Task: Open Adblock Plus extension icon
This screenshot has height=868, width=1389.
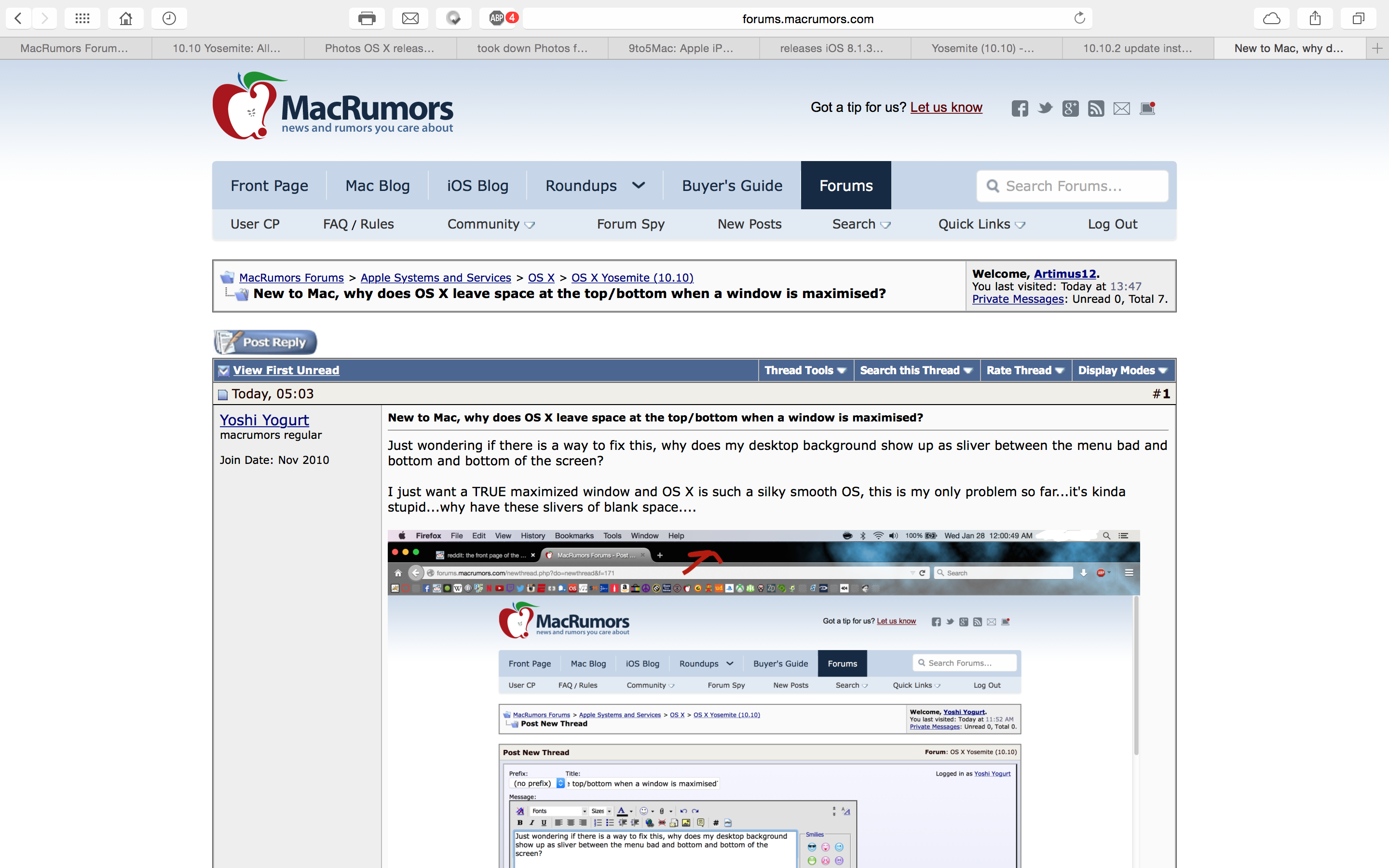Action: click(x=497, y=18)
